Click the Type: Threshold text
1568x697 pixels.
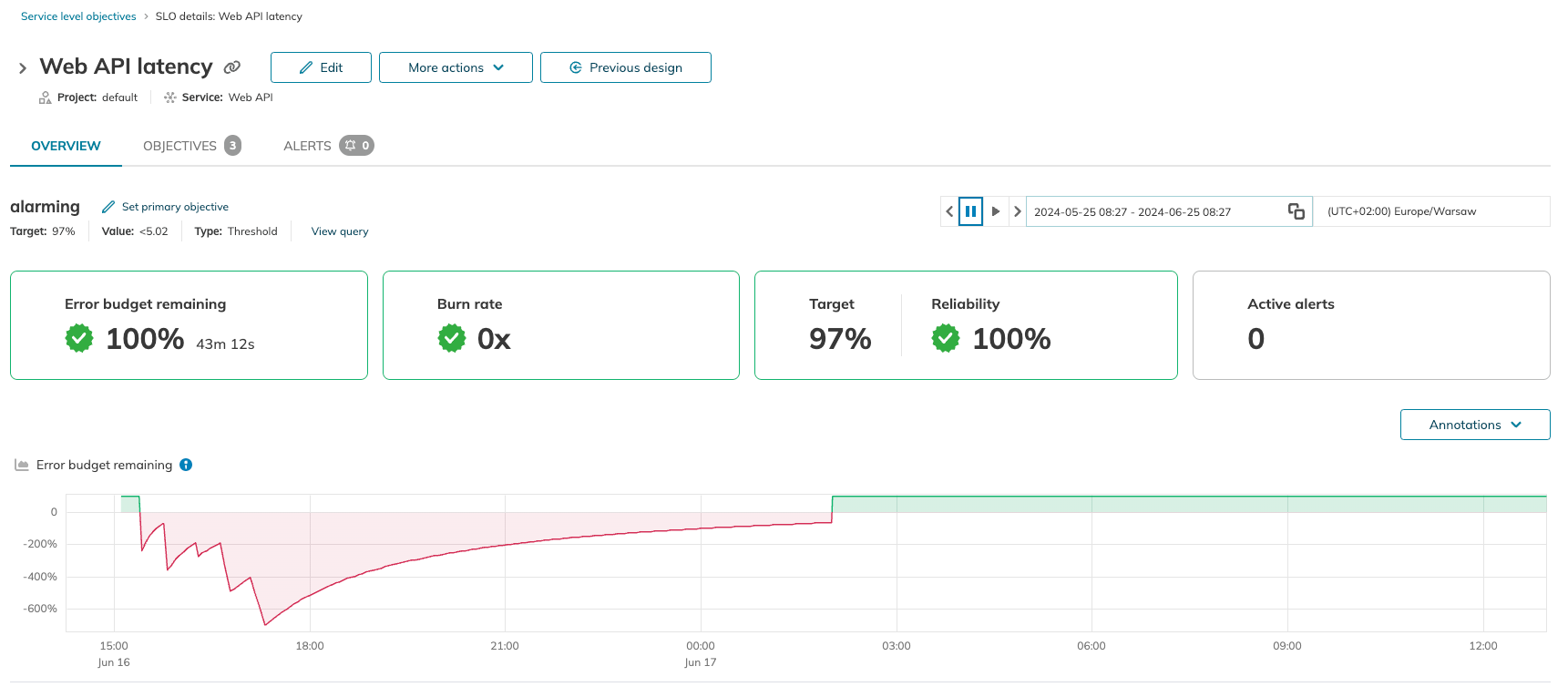point(236,231)
